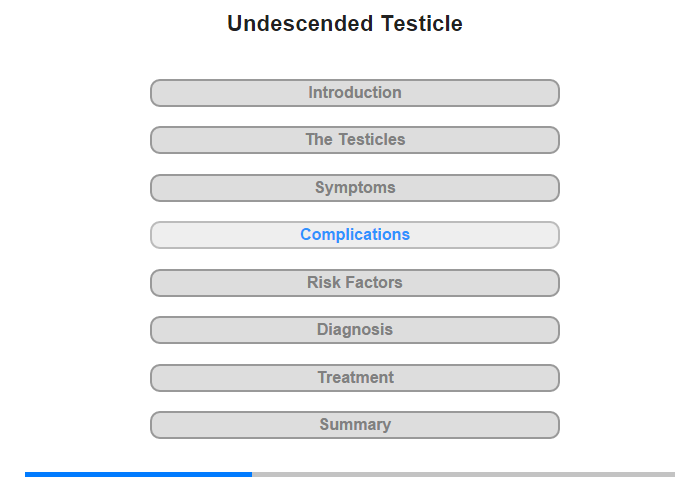Image resolution: width=700 pixels, height=480 pixels.
Task: Click the gray unfilled part of progress bar
Action: click(x=463, y=474)
